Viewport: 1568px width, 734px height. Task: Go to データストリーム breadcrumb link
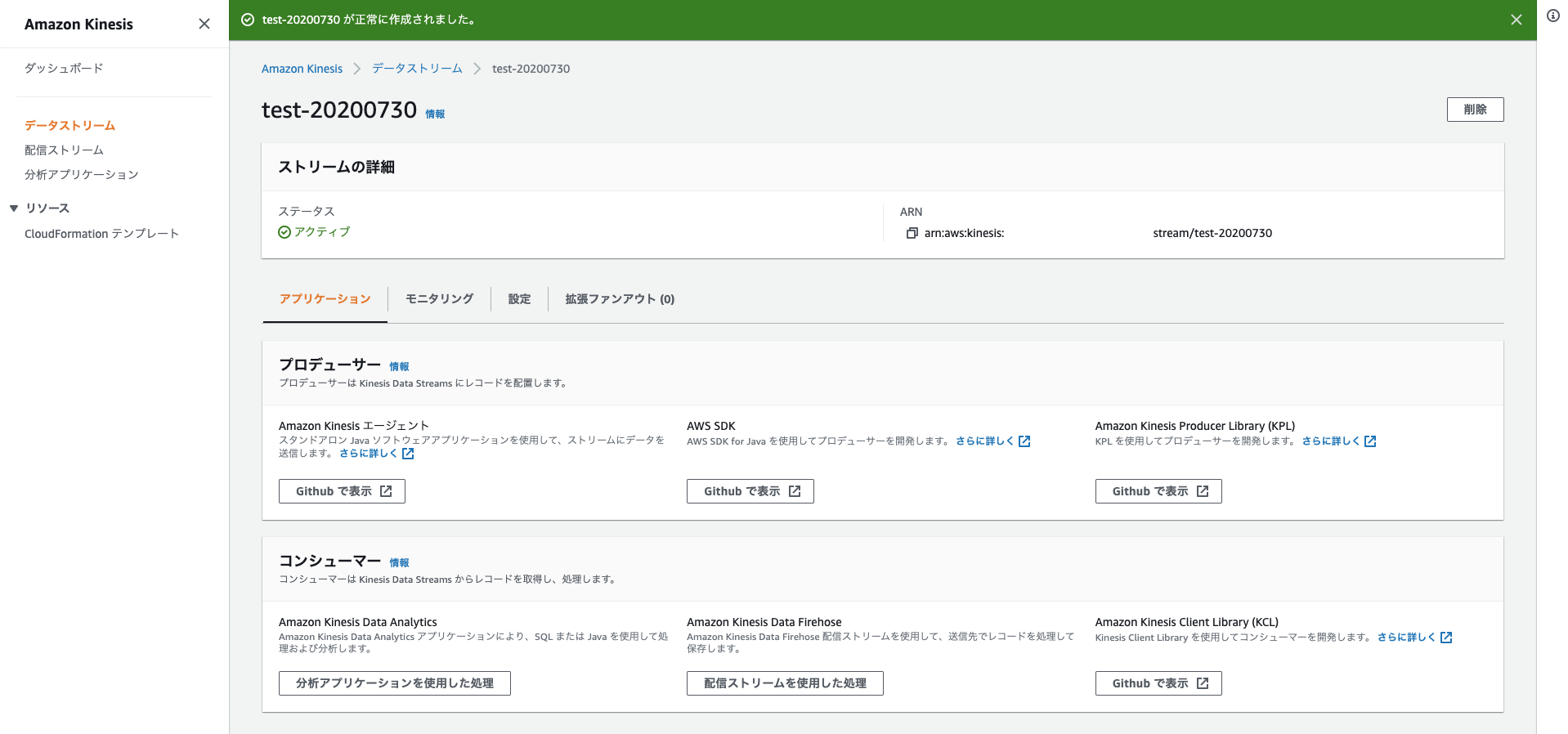(417, 69)
